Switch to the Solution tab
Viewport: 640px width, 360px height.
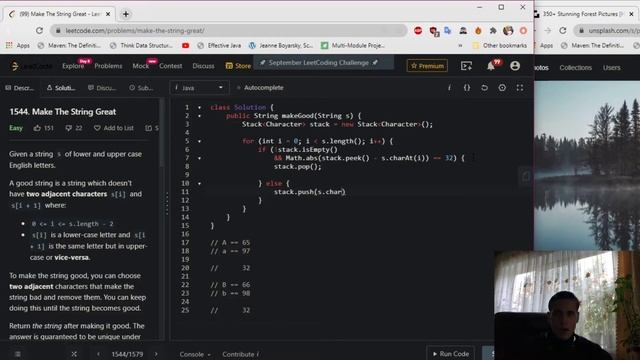point(61,88)
